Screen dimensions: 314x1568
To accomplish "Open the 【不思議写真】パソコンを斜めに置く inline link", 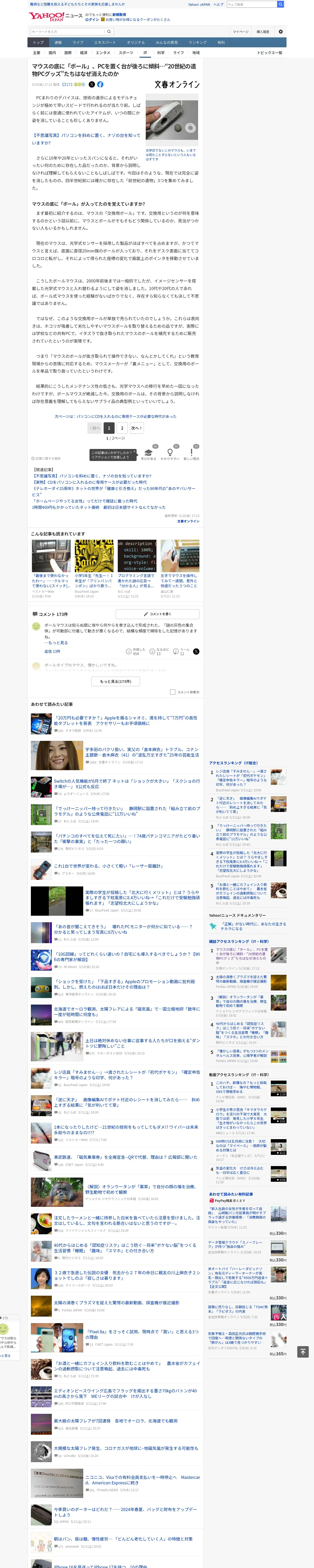I will [x=86, y=139].
